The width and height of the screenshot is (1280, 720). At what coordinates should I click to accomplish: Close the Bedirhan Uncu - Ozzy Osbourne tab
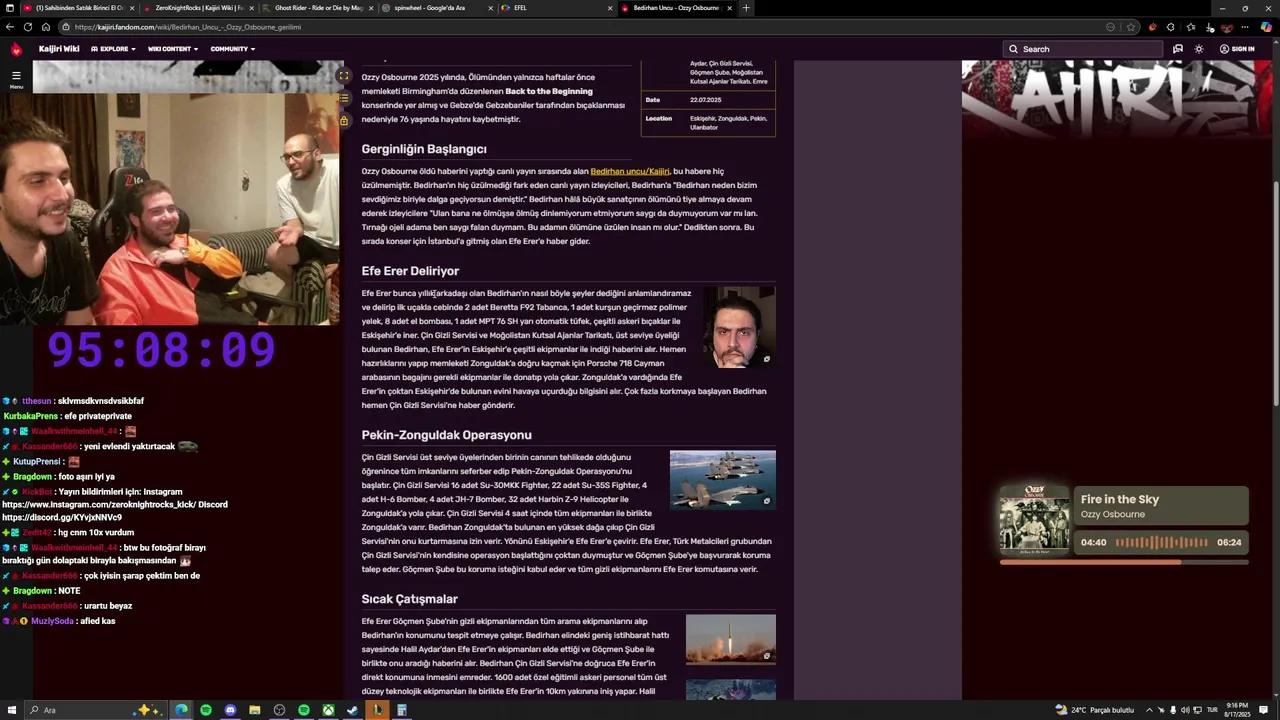(x=730, y=8)
